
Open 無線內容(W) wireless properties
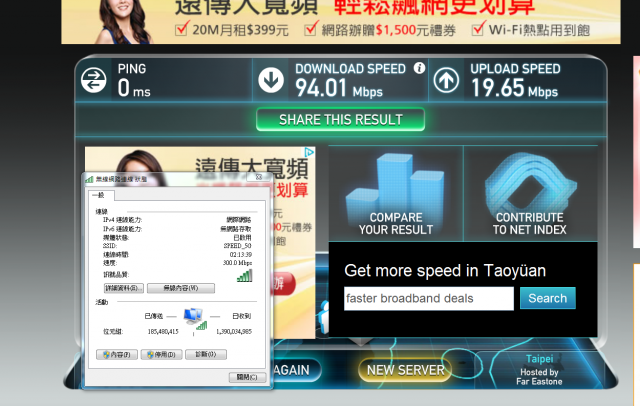(x=181, y=288)
